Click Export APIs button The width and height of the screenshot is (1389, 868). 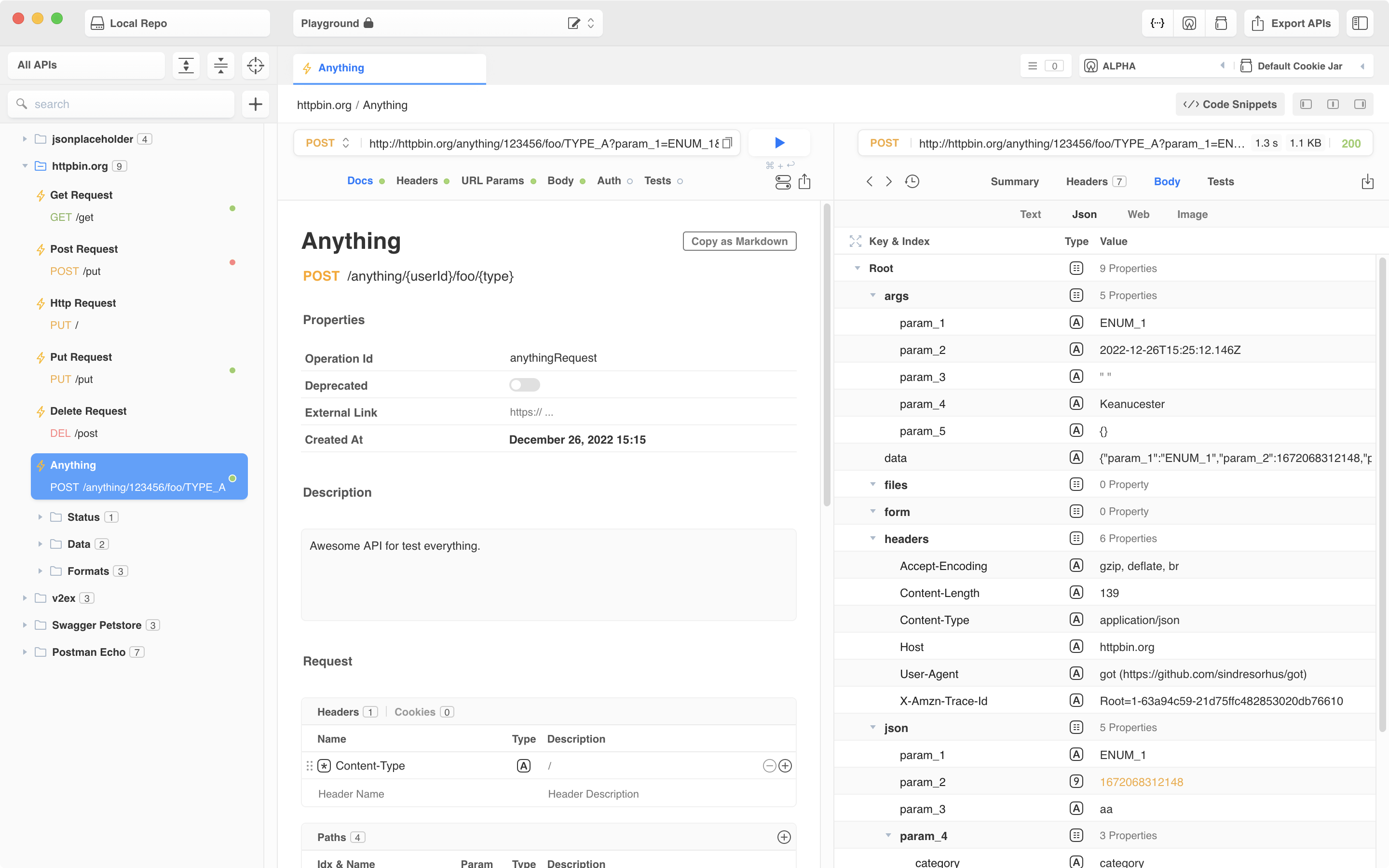click(1291, 23)
